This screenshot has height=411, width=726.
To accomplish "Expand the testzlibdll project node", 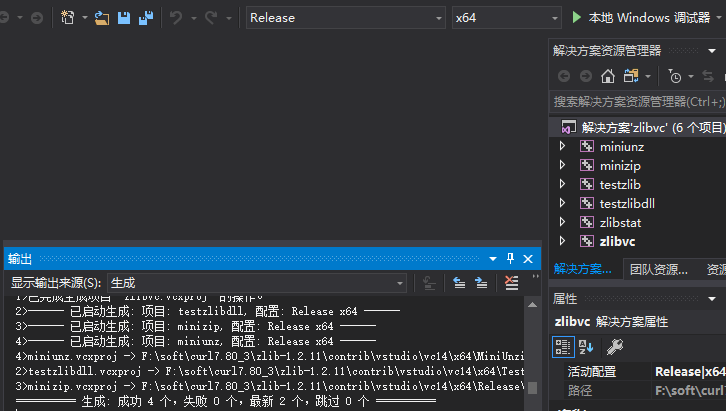I will (x=562, y=203).
